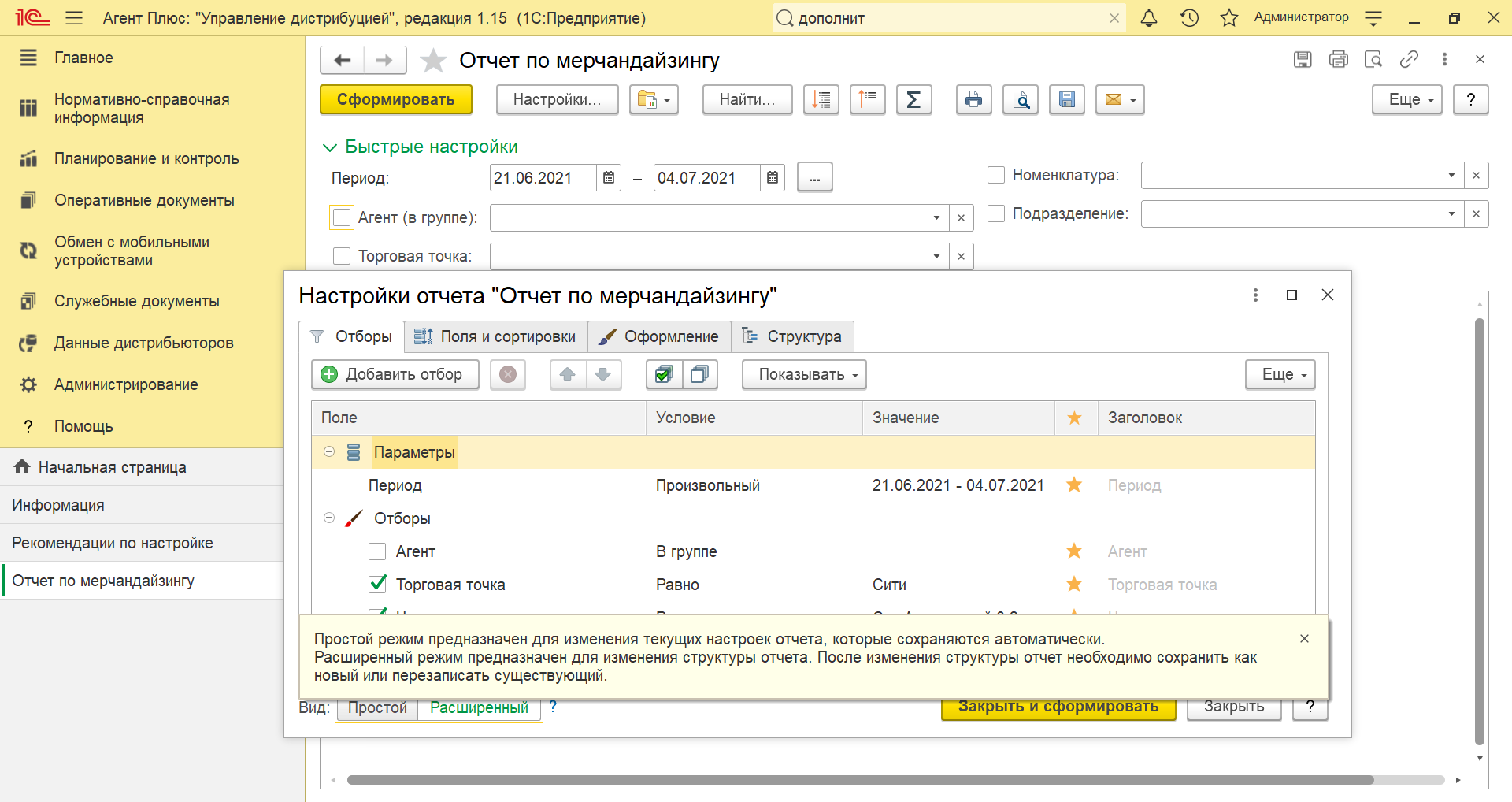Screen dimensions: 1512x802
Task: Click Сформировать button
Action: 396,99
